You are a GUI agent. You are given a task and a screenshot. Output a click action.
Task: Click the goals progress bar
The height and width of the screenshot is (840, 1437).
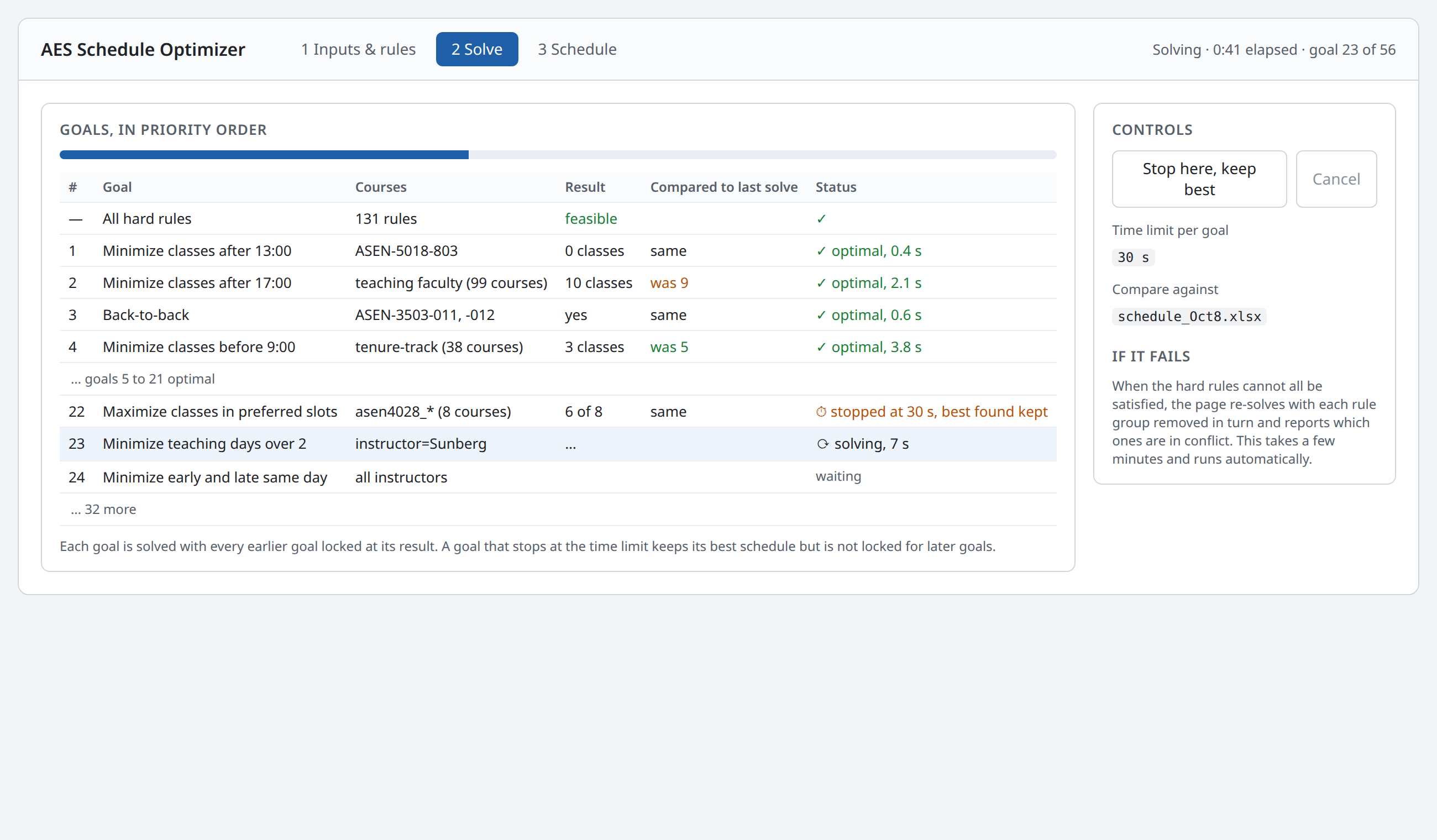(x=558, y=155)
